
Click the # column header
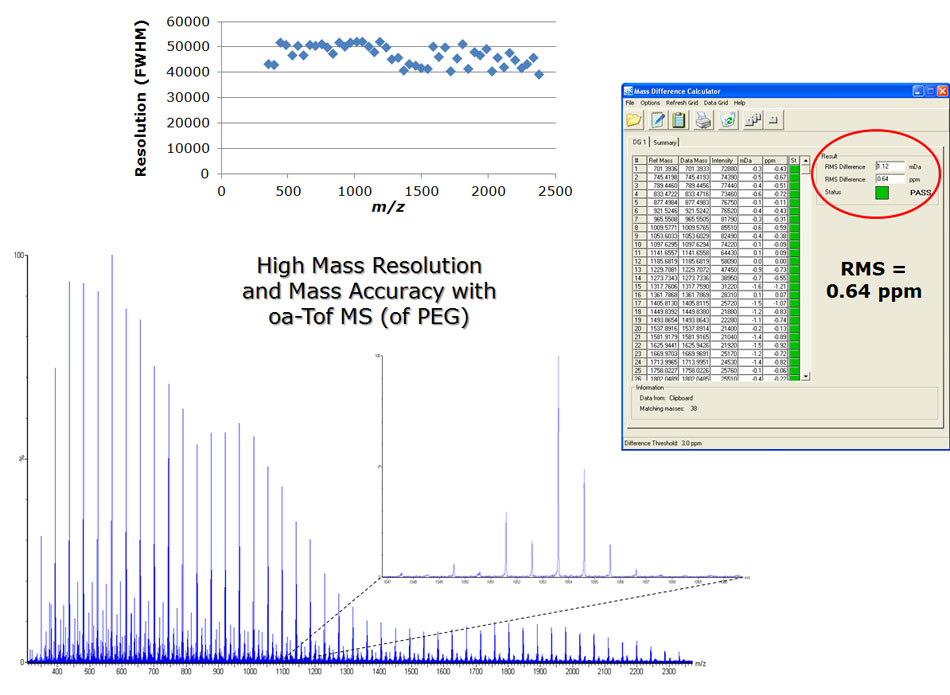click(639, 161)
